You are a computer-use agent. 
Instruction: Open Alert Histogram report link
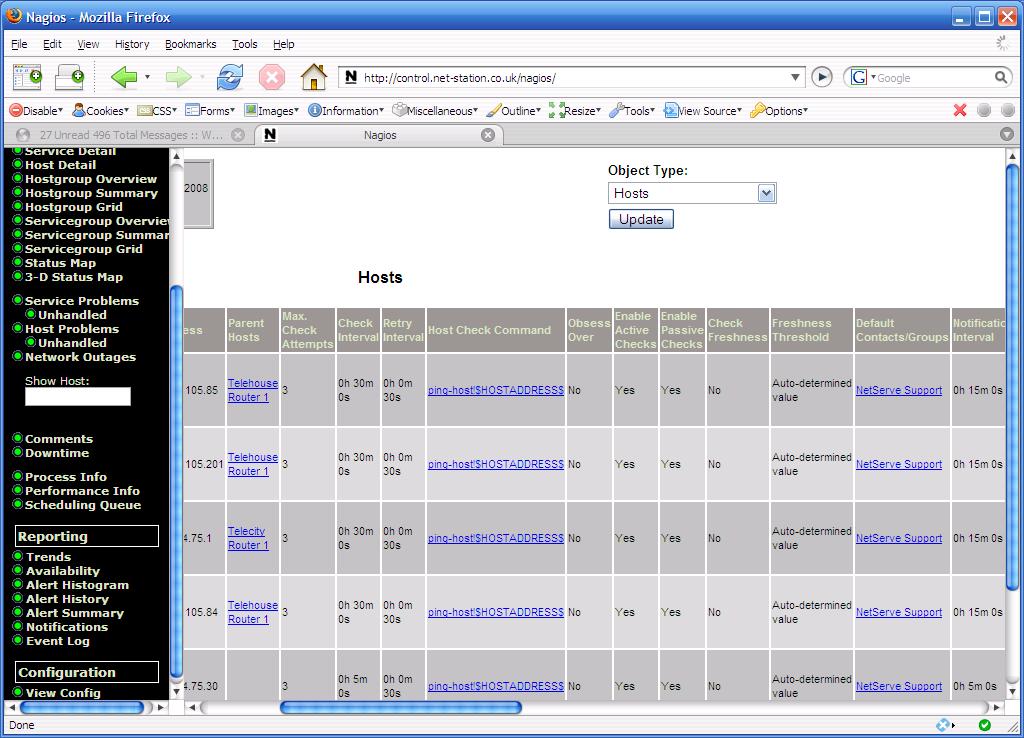pos(77,585)
